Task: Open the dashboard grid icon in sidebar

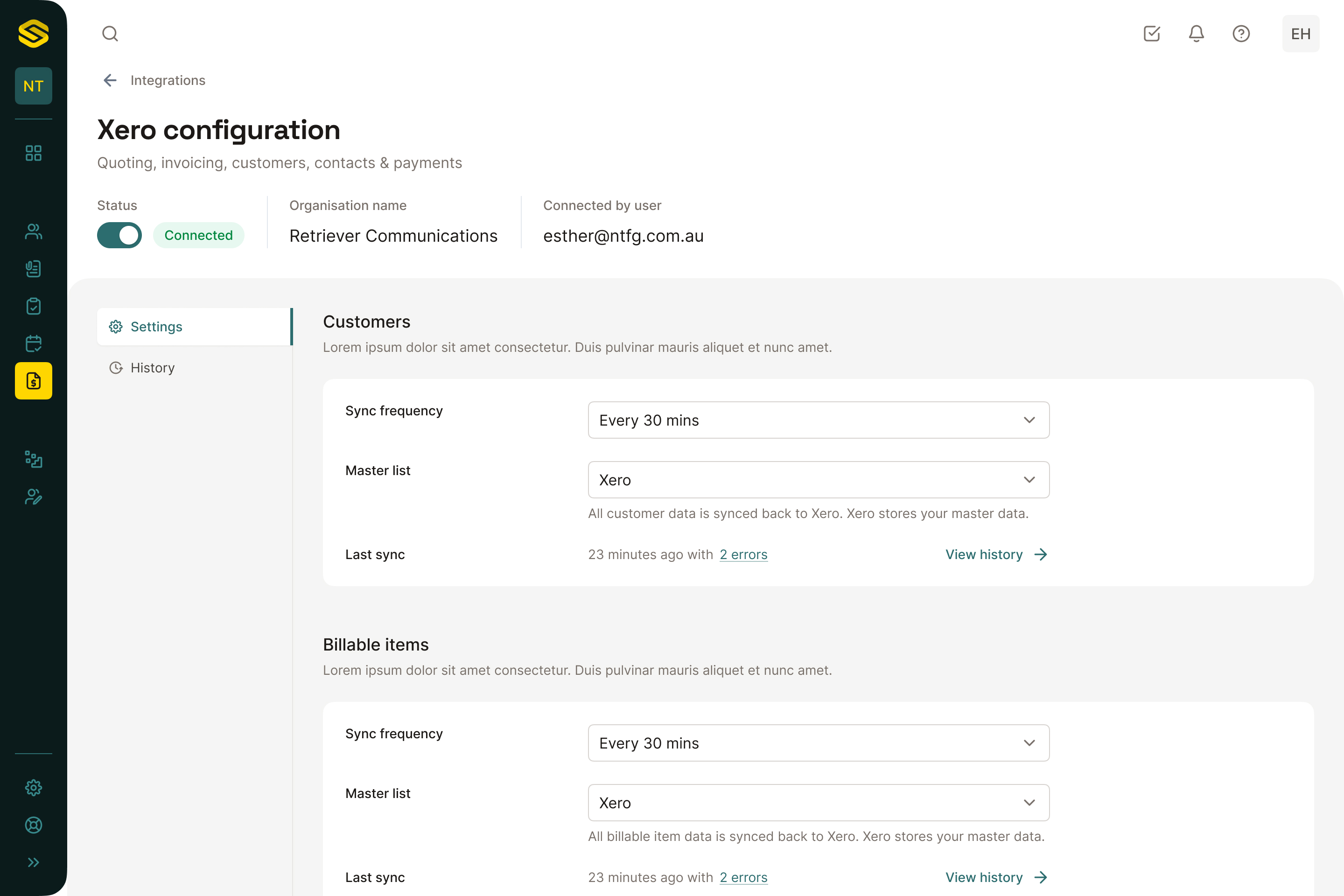Action: 34,153
